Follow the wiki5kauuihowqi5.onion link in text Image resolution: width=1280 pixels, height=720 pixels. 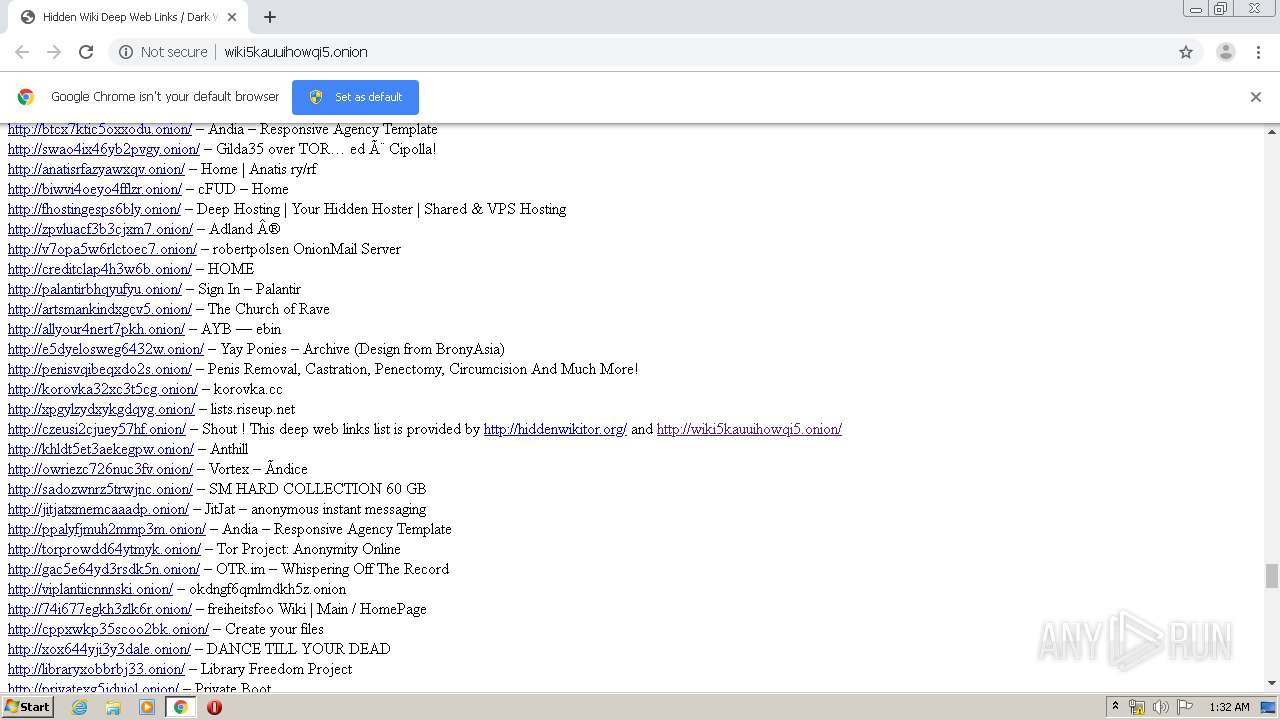[x=749, y=429]
